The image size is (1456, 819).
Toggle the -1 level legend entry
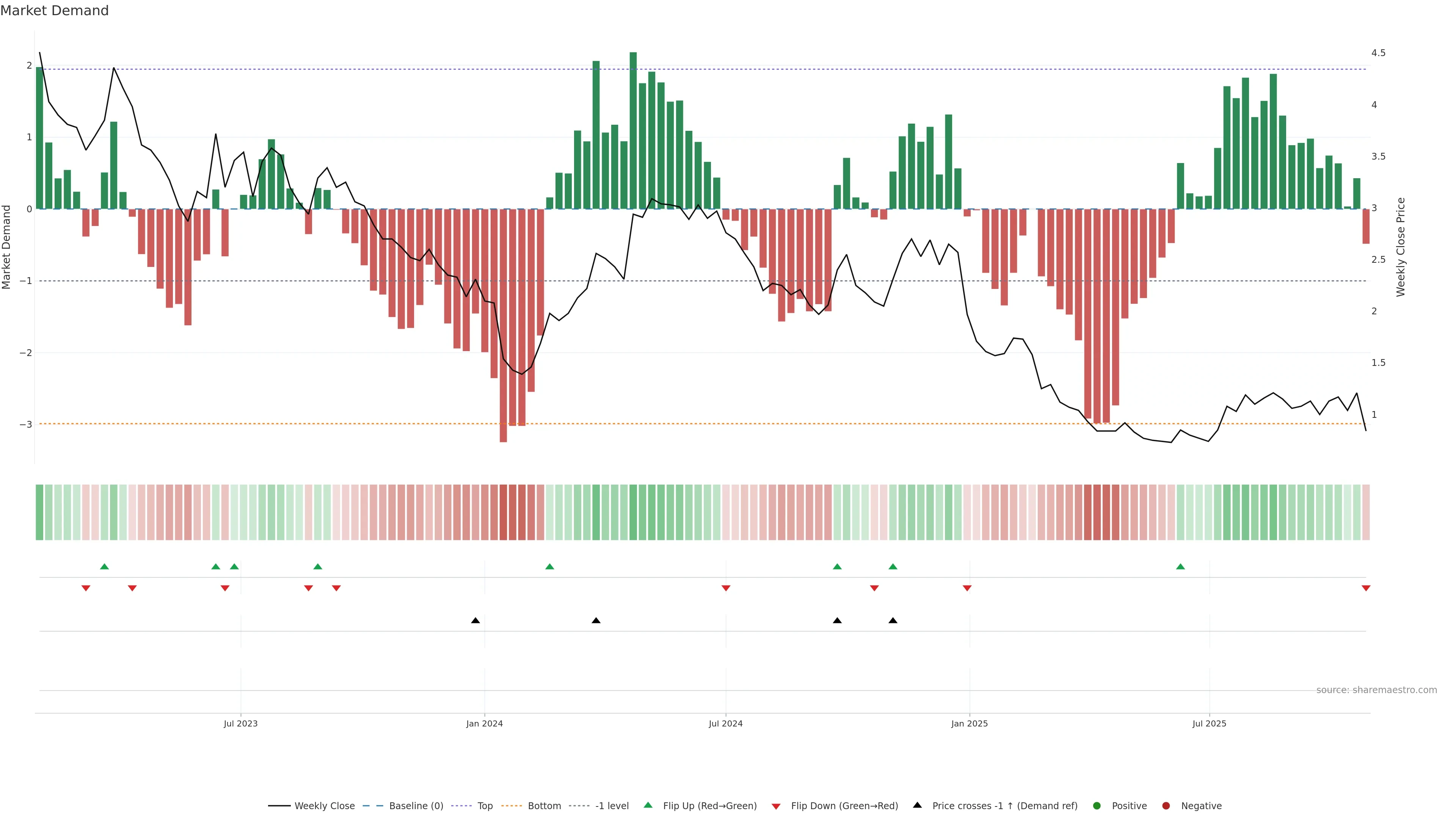612,806
